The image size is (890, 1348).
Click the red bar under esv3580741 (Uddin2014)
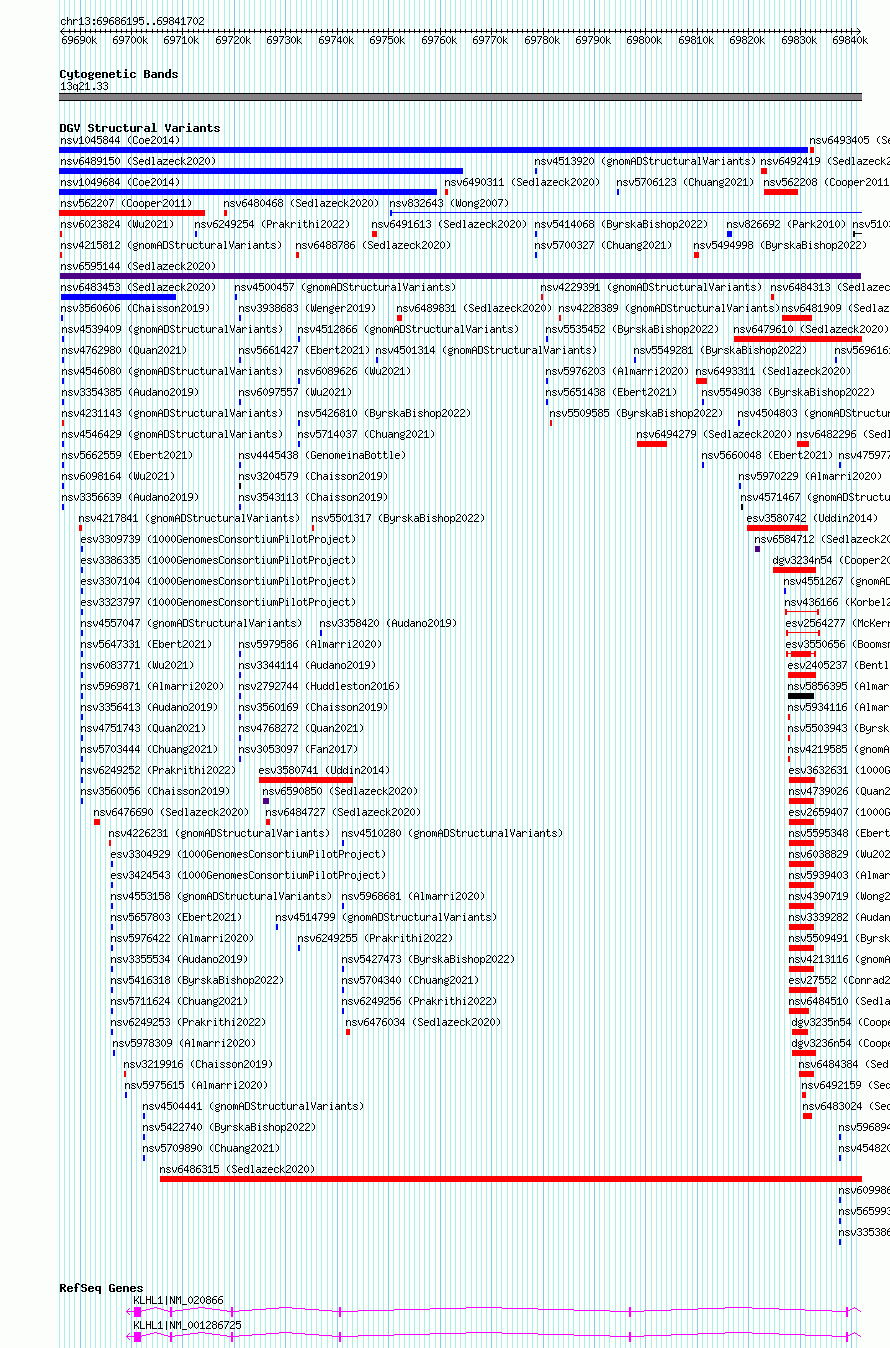pos(306,779)
